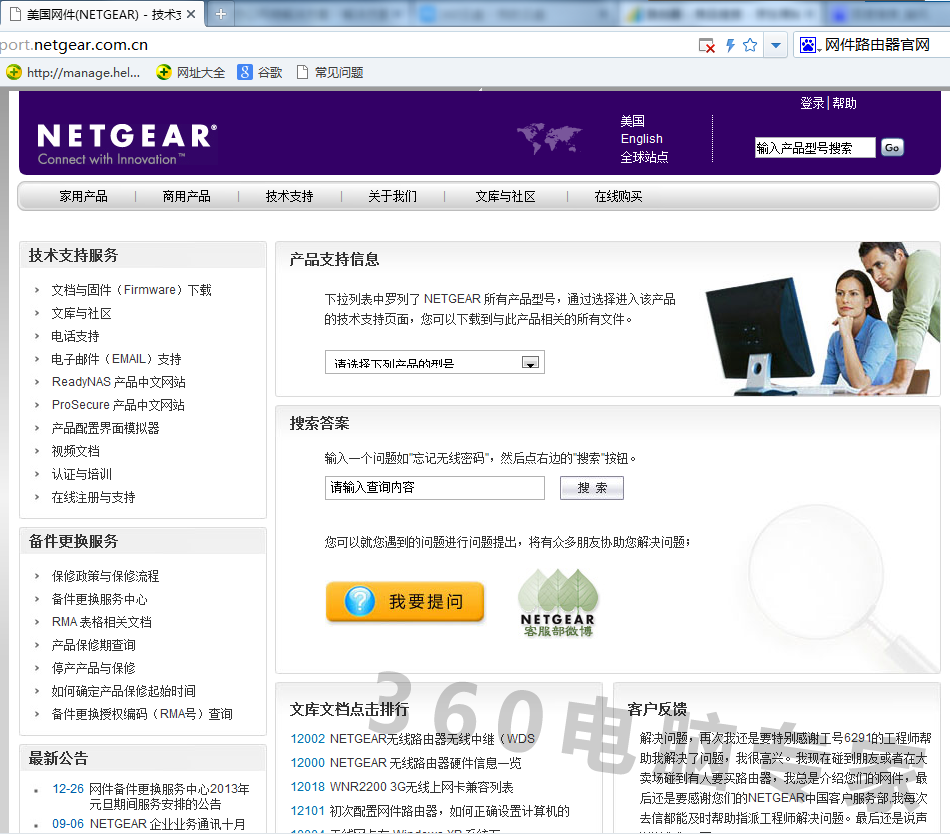950x834 pixels.
Task: Click the query content input field
Action: click(x=434, y=488)
